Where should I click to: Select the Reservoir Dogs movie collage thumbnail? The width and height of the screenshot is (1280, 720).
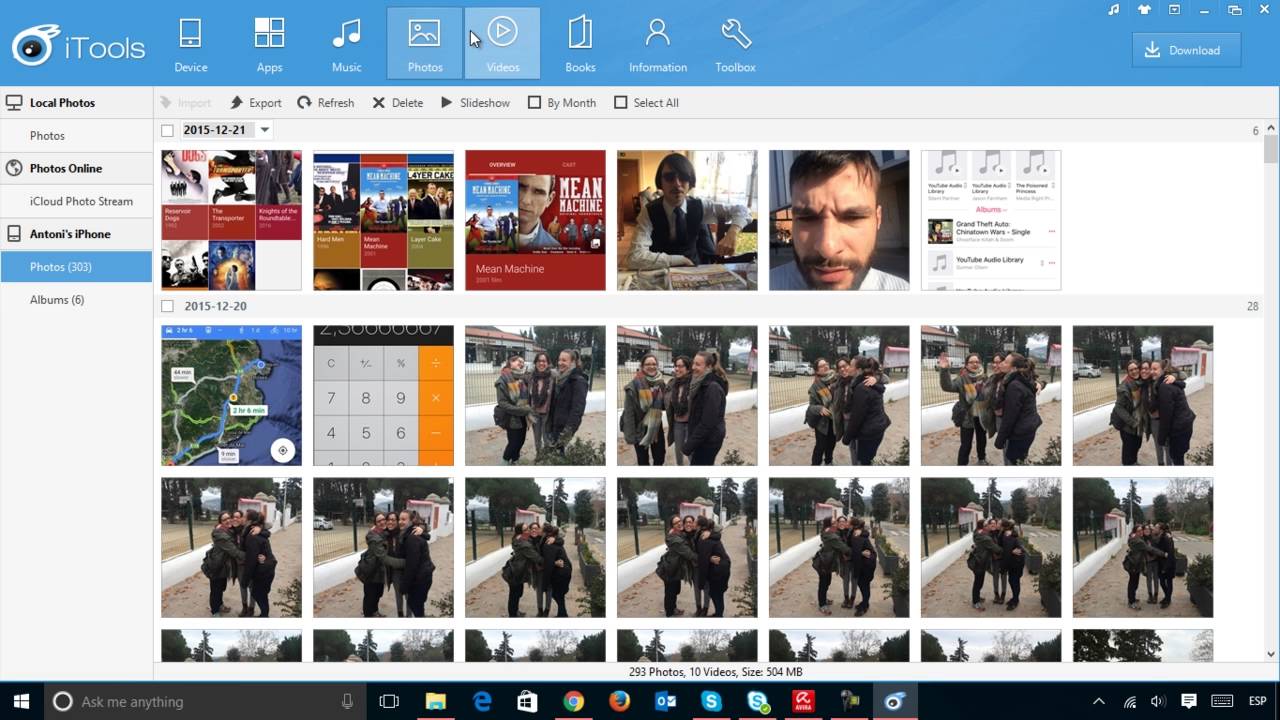pyautogui.click(x=231, y=220)
